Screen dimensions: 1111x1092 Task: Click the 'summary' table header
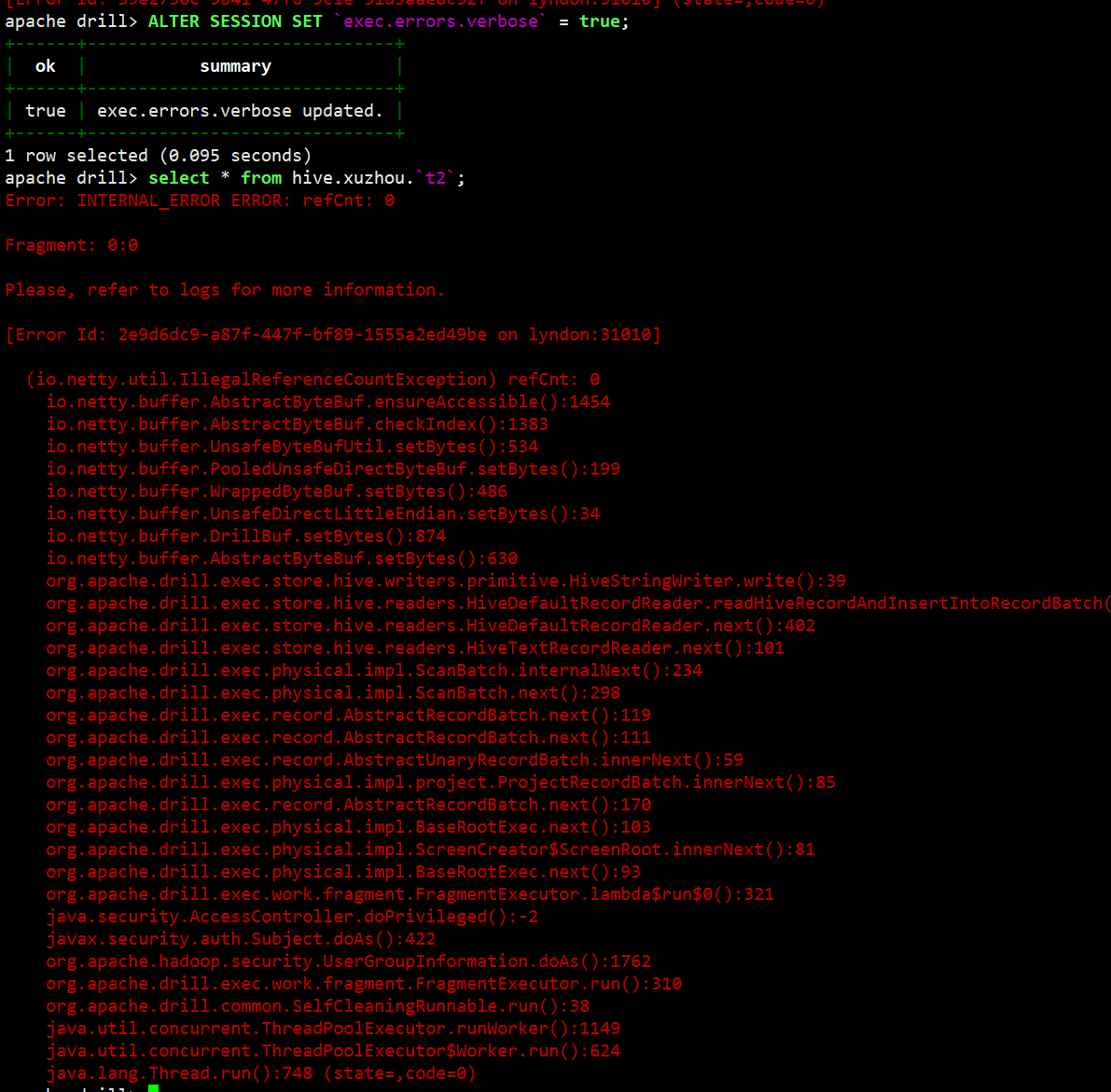click(235, 66)
